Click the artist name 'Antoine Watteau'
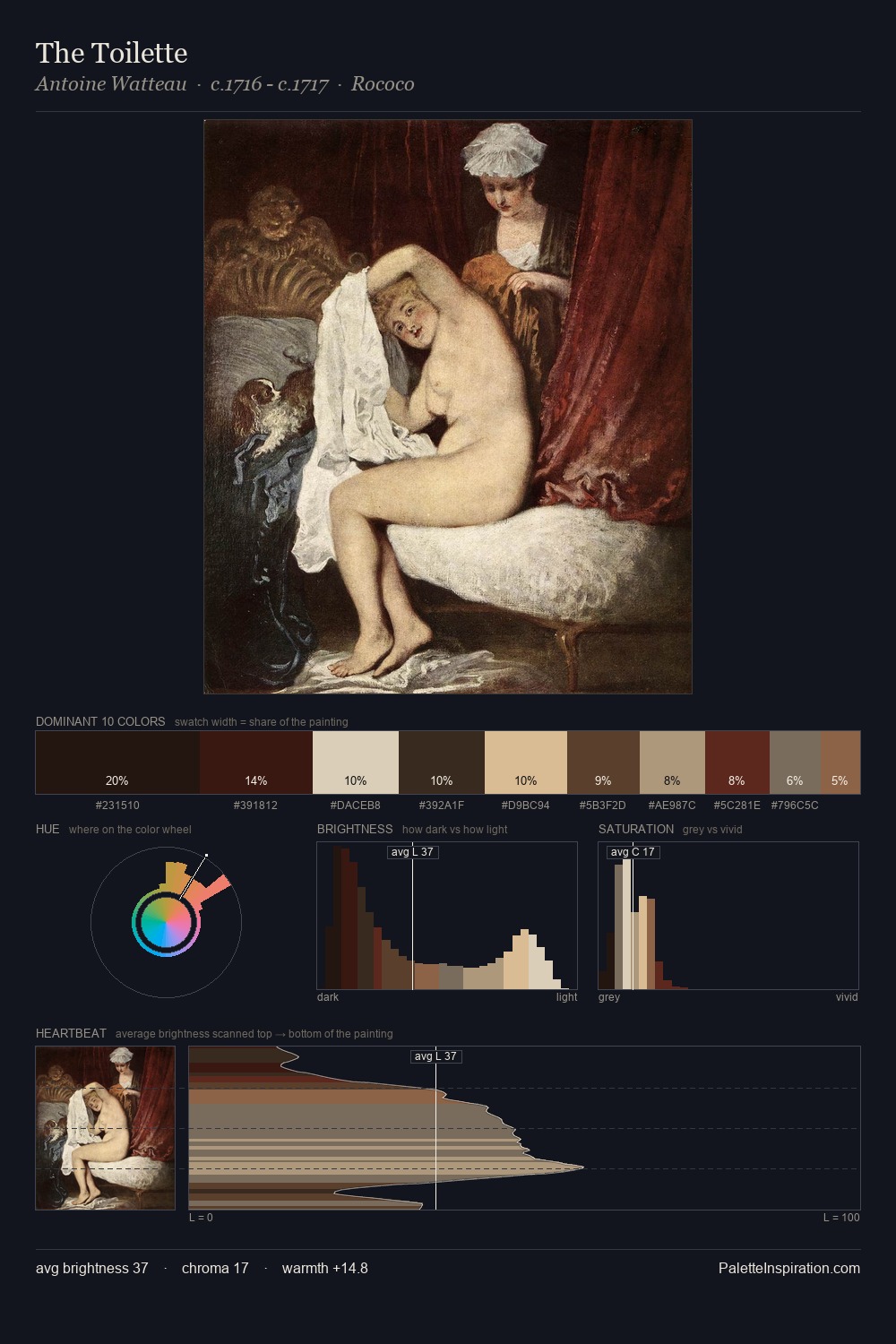 tap(111, 84)
